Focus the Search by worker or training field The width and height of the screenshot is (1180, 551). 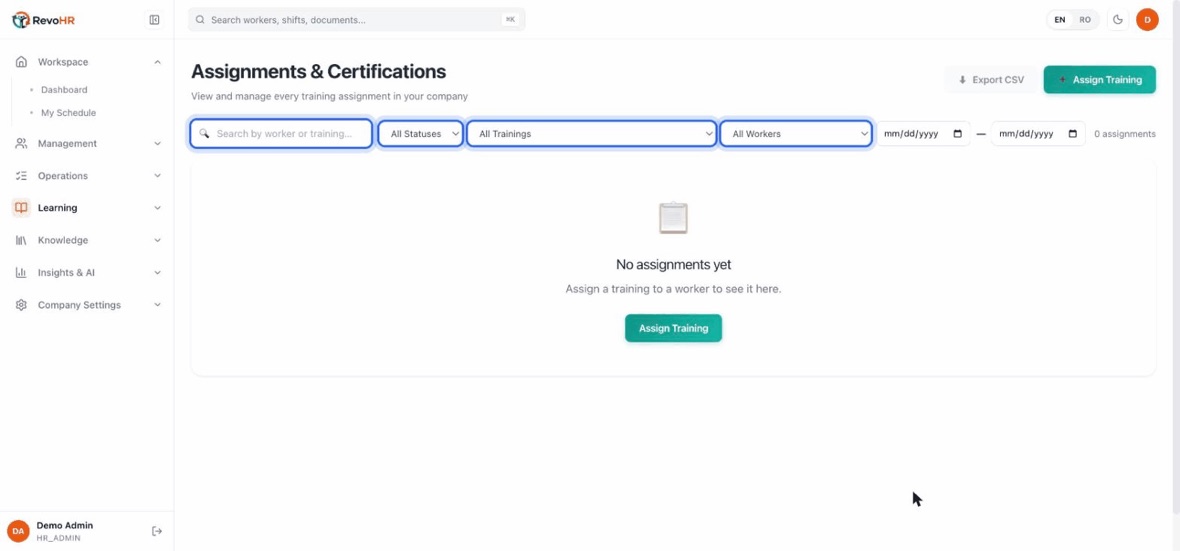click(281, 134)
